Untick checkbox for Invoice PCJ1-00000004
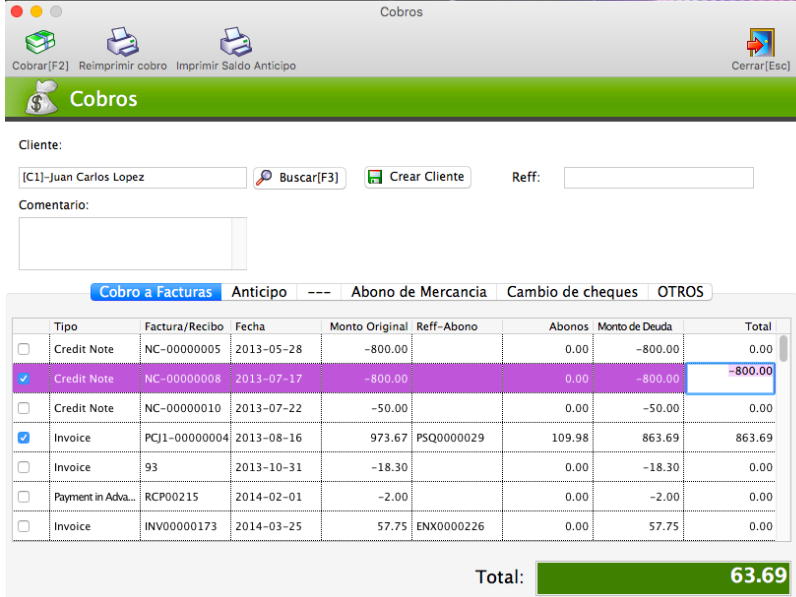Viewport: 796px width, 597px height. [x=23, y=438]
